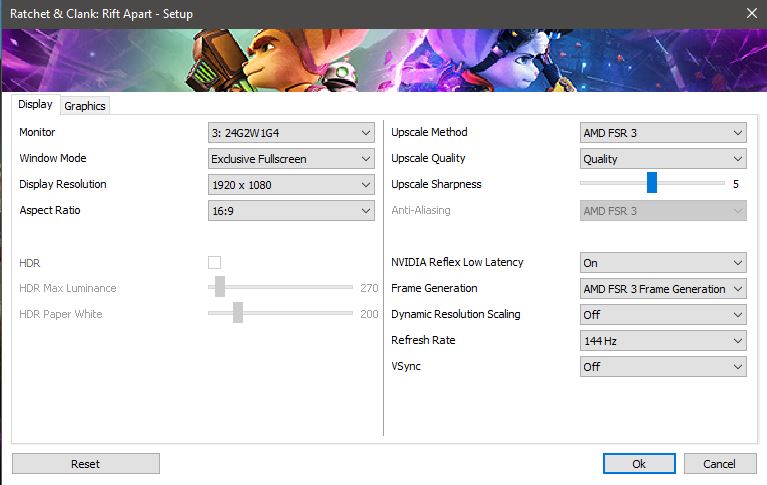767x485 pixels.
Task: Open the Aspect Ratio dropdown
Action: coord(291,210)
